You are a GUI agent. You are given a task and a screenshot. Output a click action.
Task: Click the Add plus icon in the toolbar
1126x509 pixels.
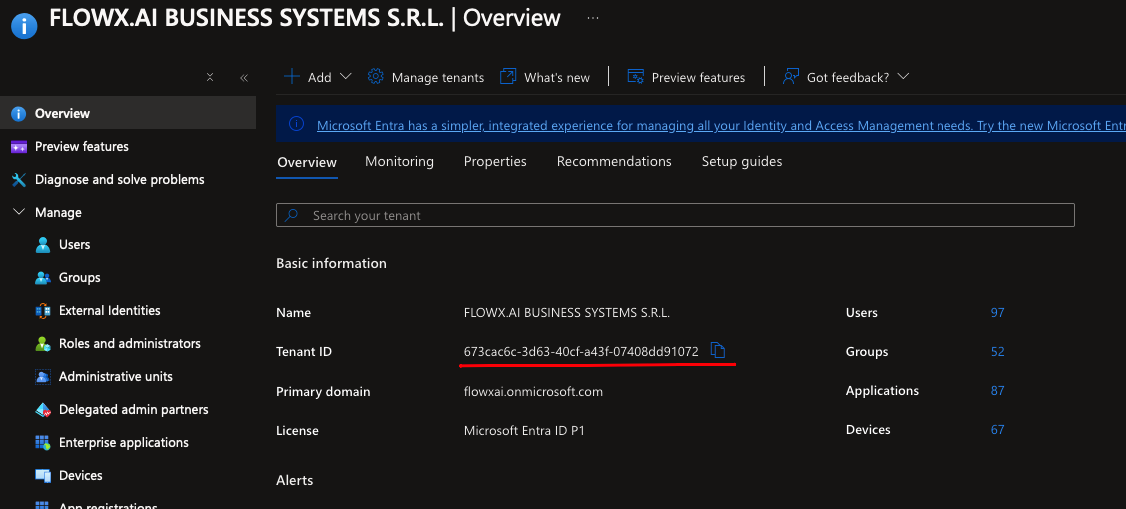pyautogui.click(x=292, y=77)
